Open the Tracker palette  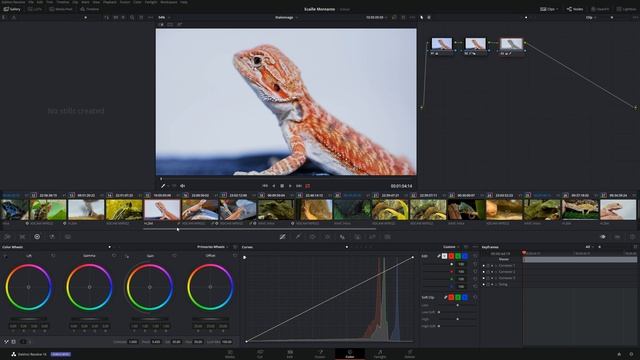pos(327,237)
